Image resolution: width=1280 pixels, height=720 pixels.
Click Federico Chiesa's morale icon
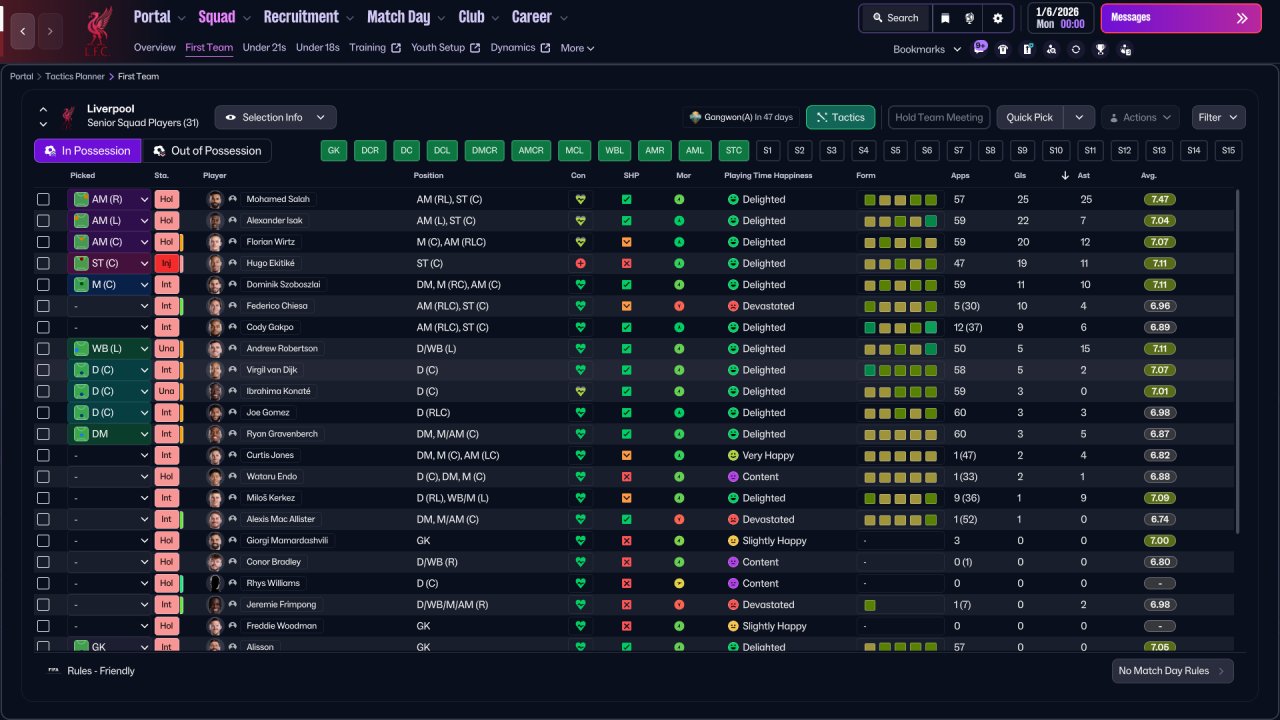click(x=679, y=306)
